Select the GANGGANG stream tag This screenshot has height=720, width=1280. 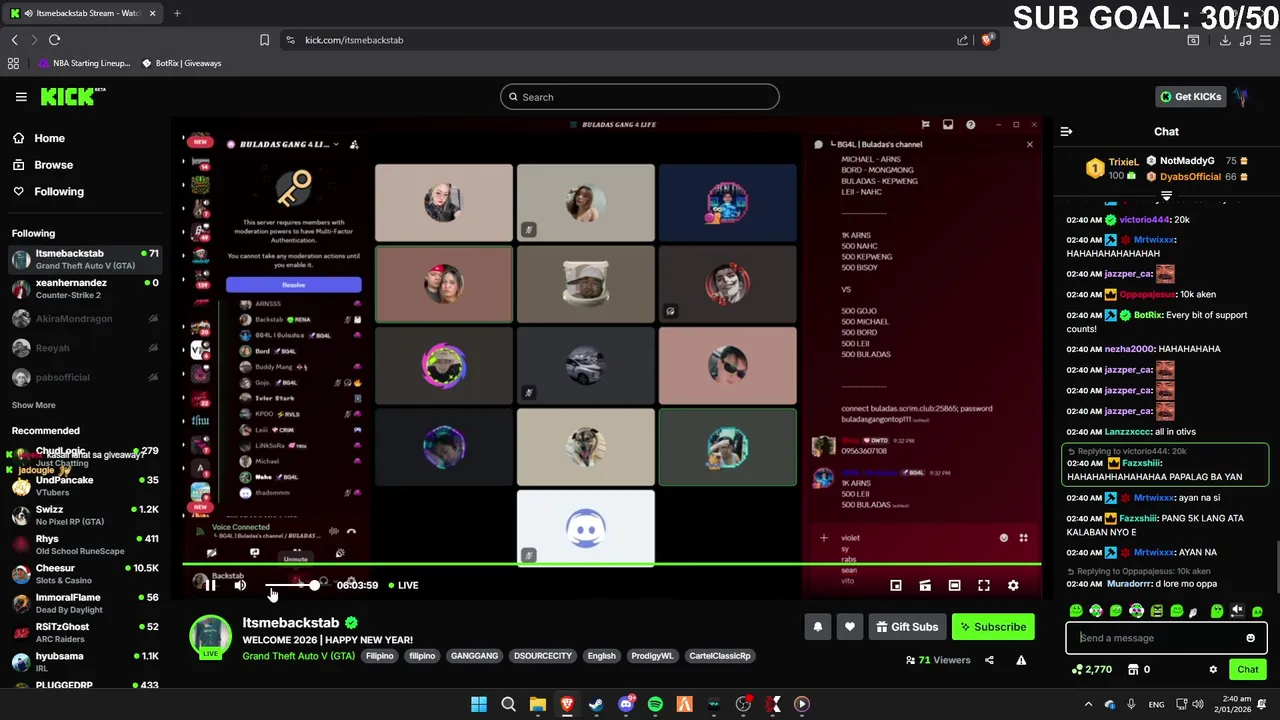point(474,656)
